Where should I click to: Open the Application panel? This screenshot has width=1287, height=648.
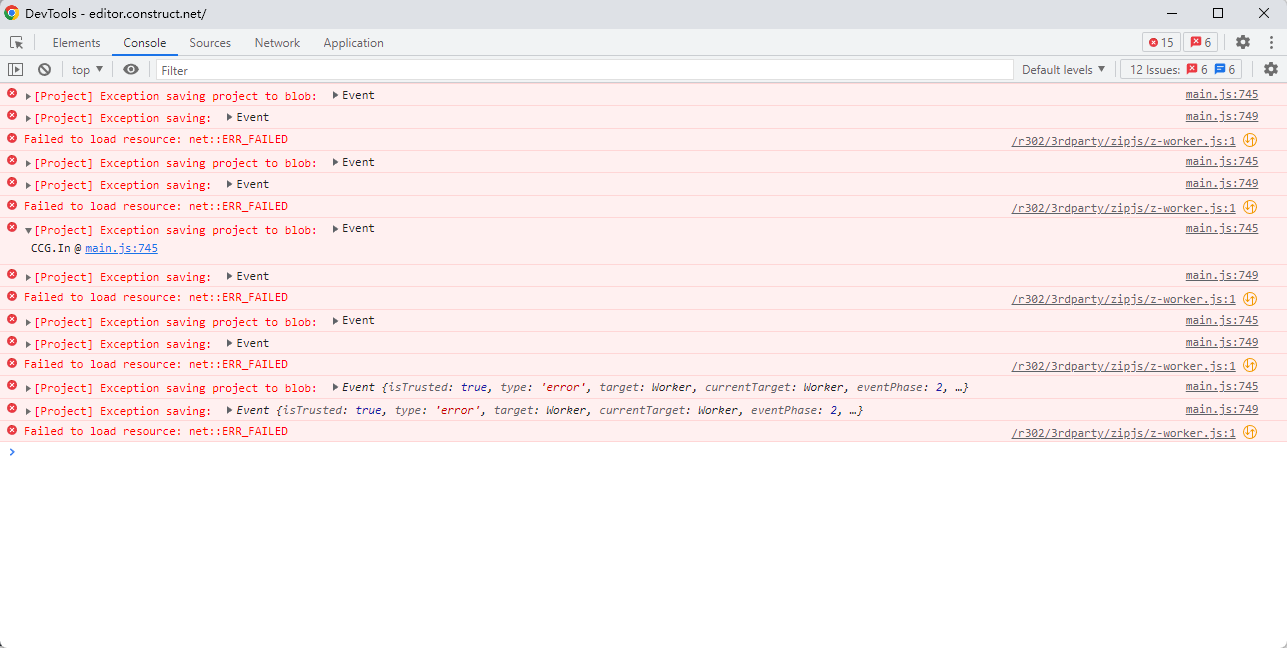point(353,42)
